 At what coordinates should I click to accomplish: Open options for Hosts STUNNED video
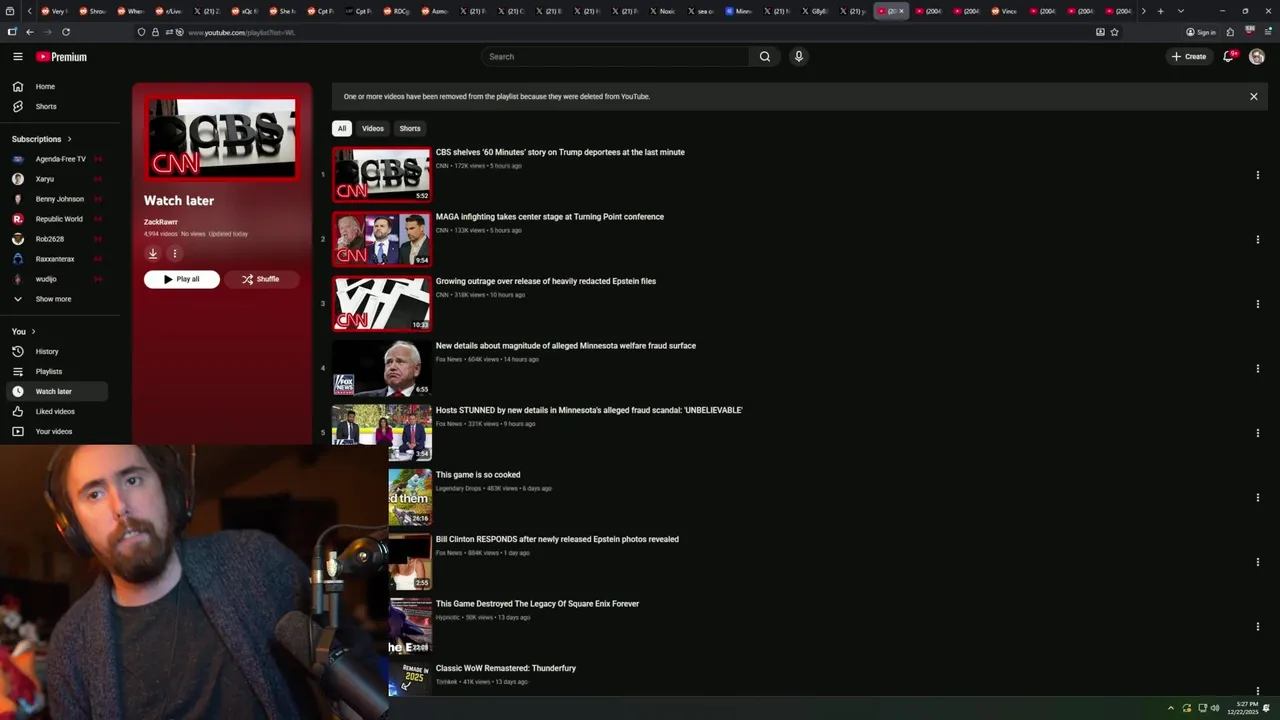tap(1257, 433)
